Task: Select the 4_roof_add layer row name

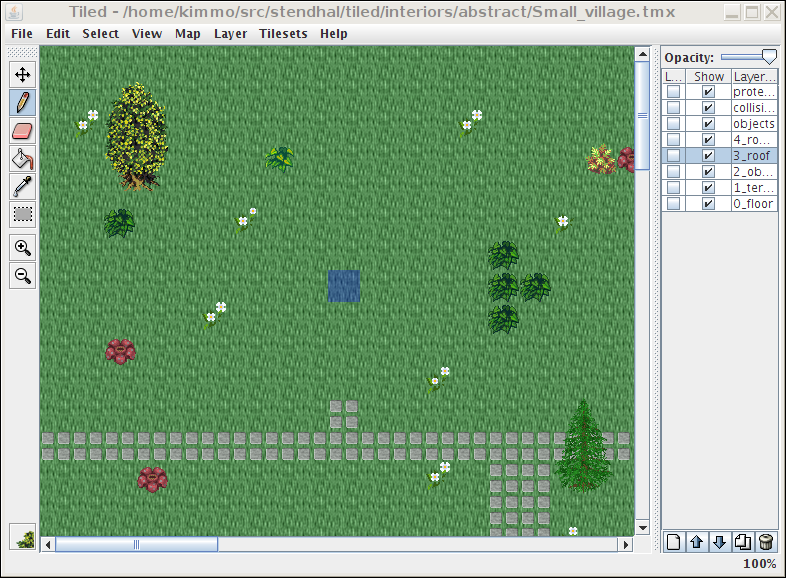Action: coord(753,140)
